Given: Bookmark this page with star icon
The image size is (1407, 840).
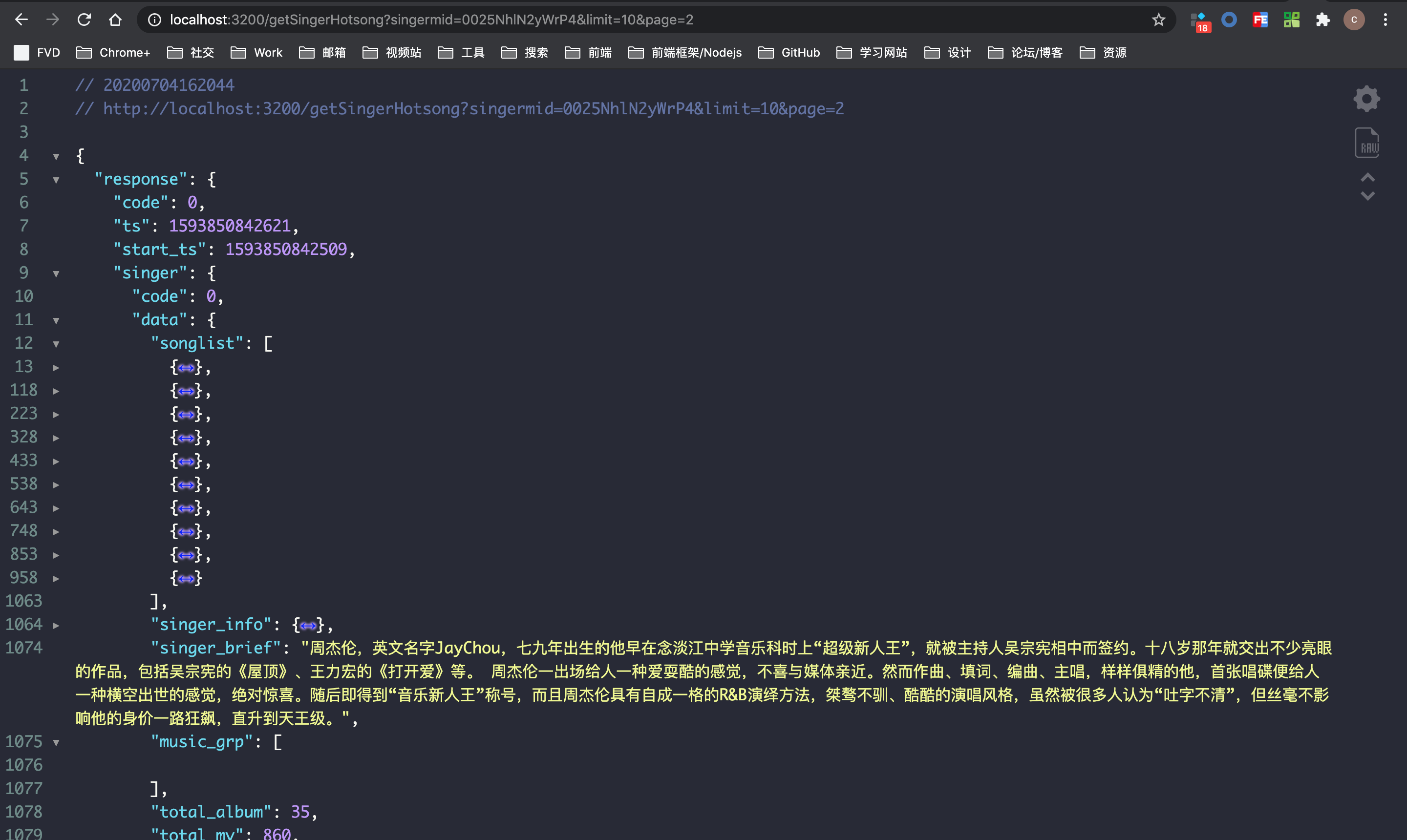Looking at the screenshot, I should (1158, 20).
